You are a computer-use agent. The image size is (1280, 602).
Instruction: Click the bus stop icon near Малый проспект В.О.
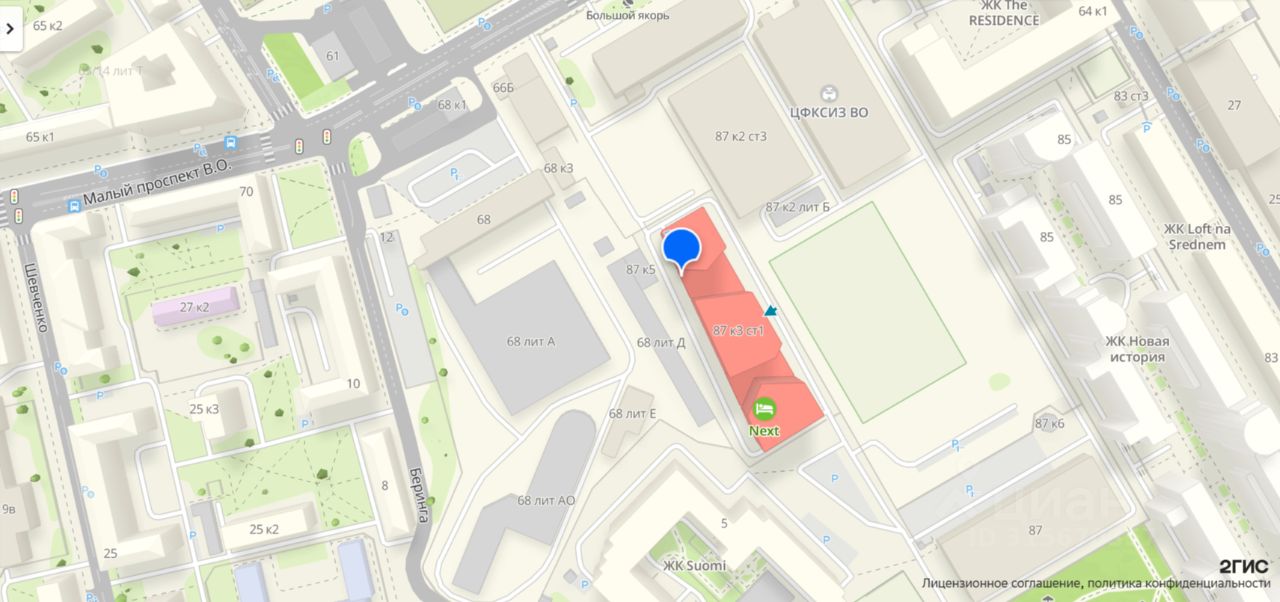coord(74,207)
